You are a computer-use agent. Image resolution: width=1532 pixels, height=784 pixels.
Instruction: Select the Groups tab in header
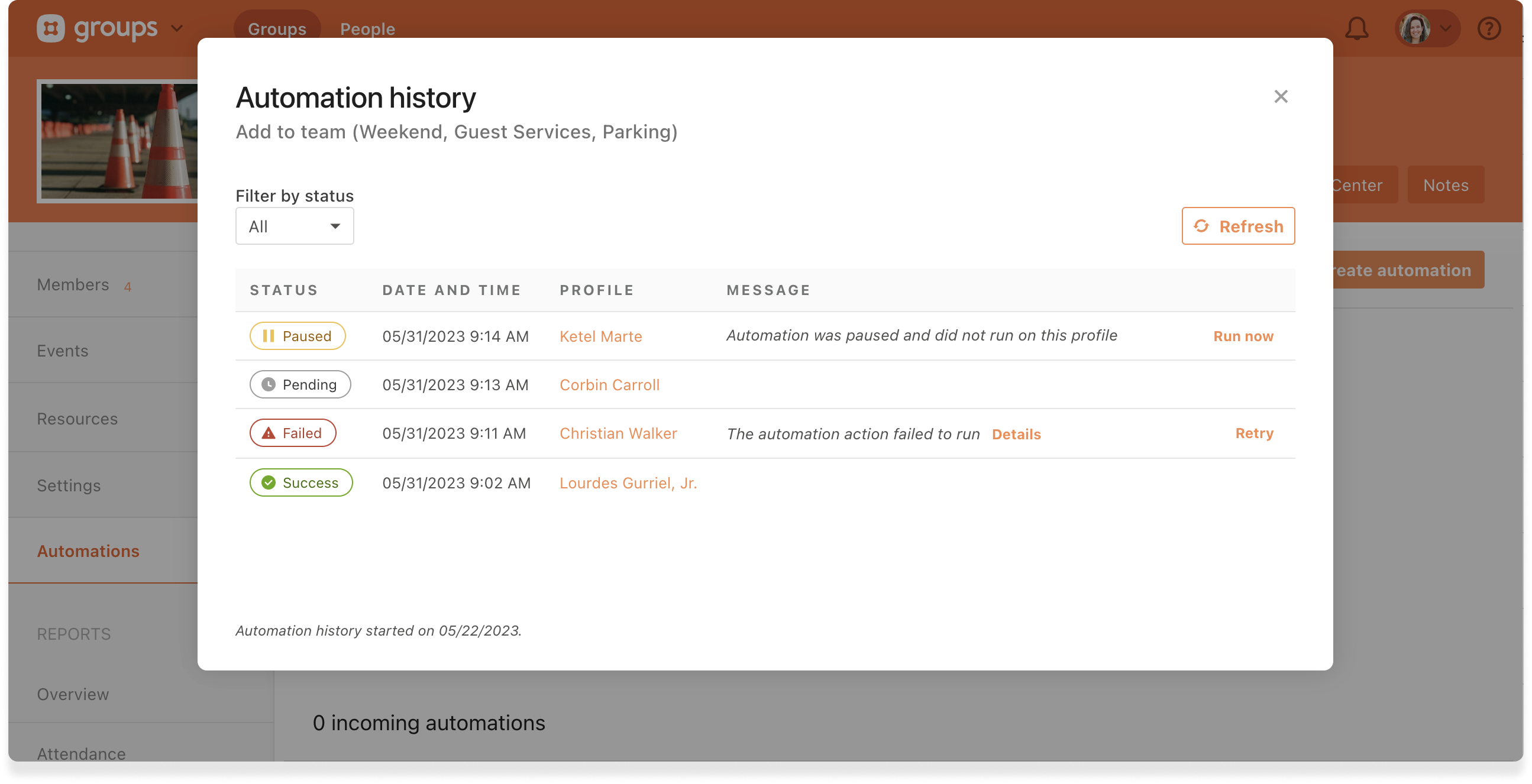coord(277,28)
